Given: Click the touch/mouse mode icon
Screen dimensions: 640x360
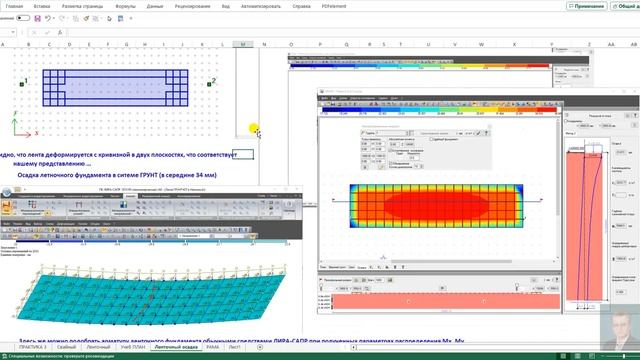Looking at the screenshot, I should 109,18.
